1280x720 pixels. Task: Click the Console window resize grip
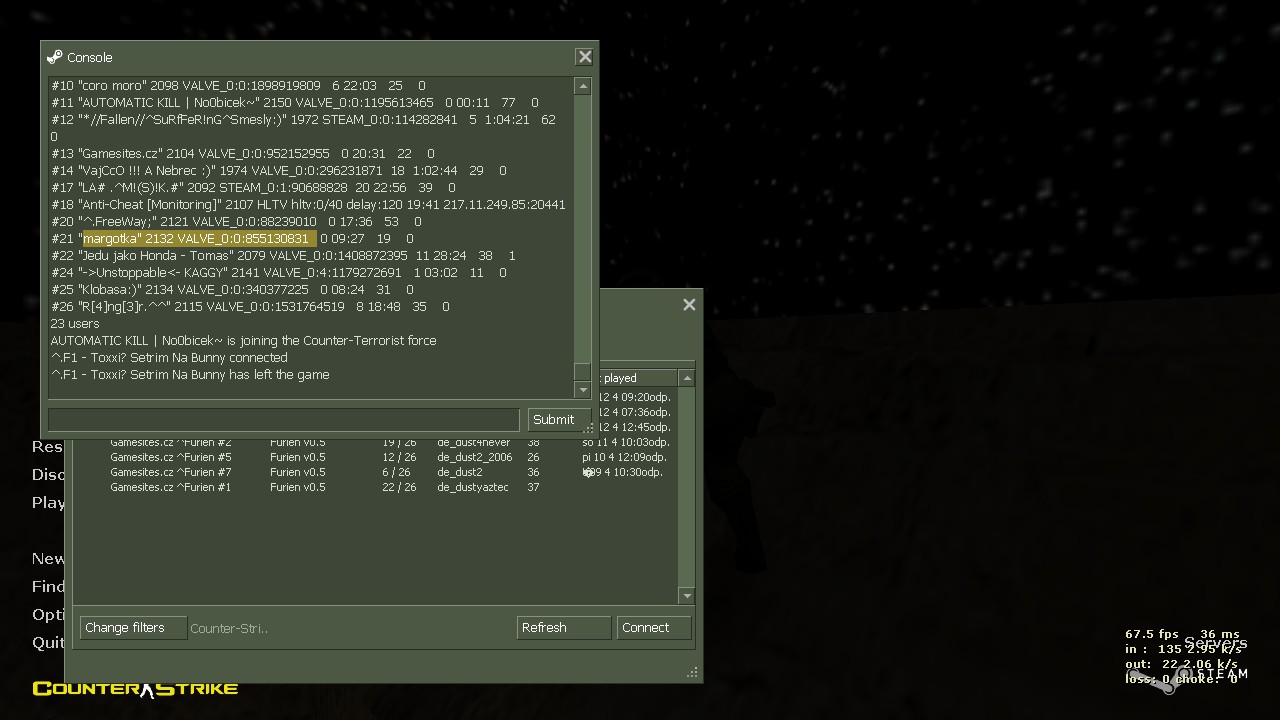tap(588, 428)
